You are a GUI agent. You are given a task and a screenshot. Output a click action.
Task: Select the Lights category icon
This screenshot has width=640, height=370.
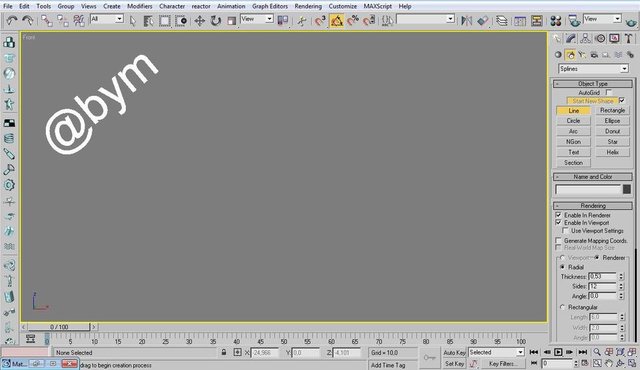click(x=582, y=55)
